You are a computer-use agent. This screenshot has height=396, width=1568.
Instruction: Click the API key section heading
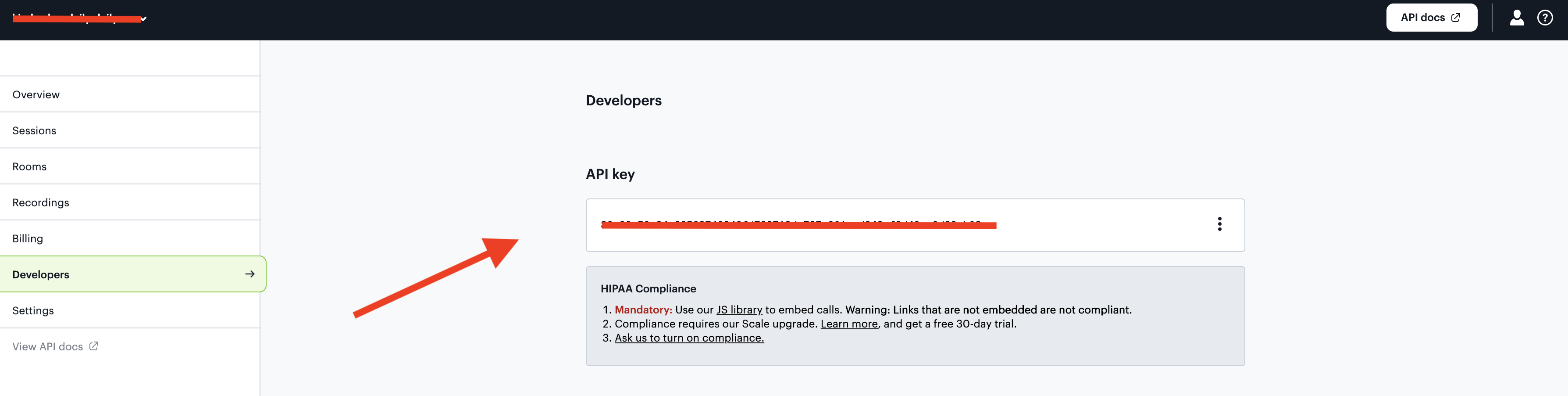[x=610, y=174]
